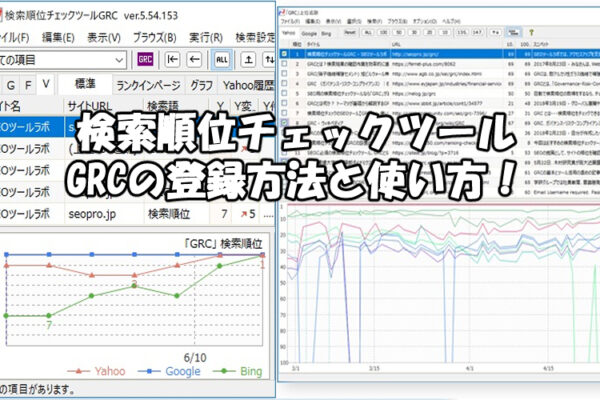This screenshot has width=600, height=400.
Task: Click the jump-to-first arrow toolbar icon
Action: (x=172, y=59)
